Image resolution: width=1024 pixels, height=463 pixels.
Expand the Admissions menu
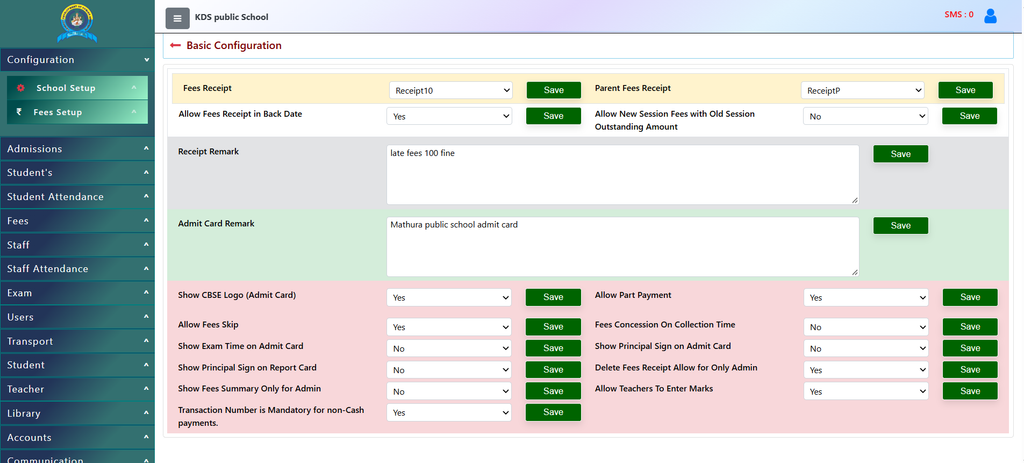tap(77, 149)
